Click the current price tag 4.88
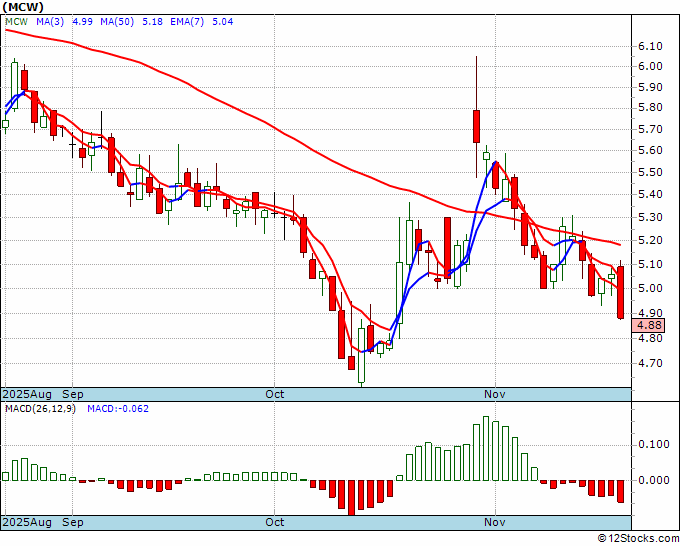Screen dimensions: 680x546 coord(648,325)
